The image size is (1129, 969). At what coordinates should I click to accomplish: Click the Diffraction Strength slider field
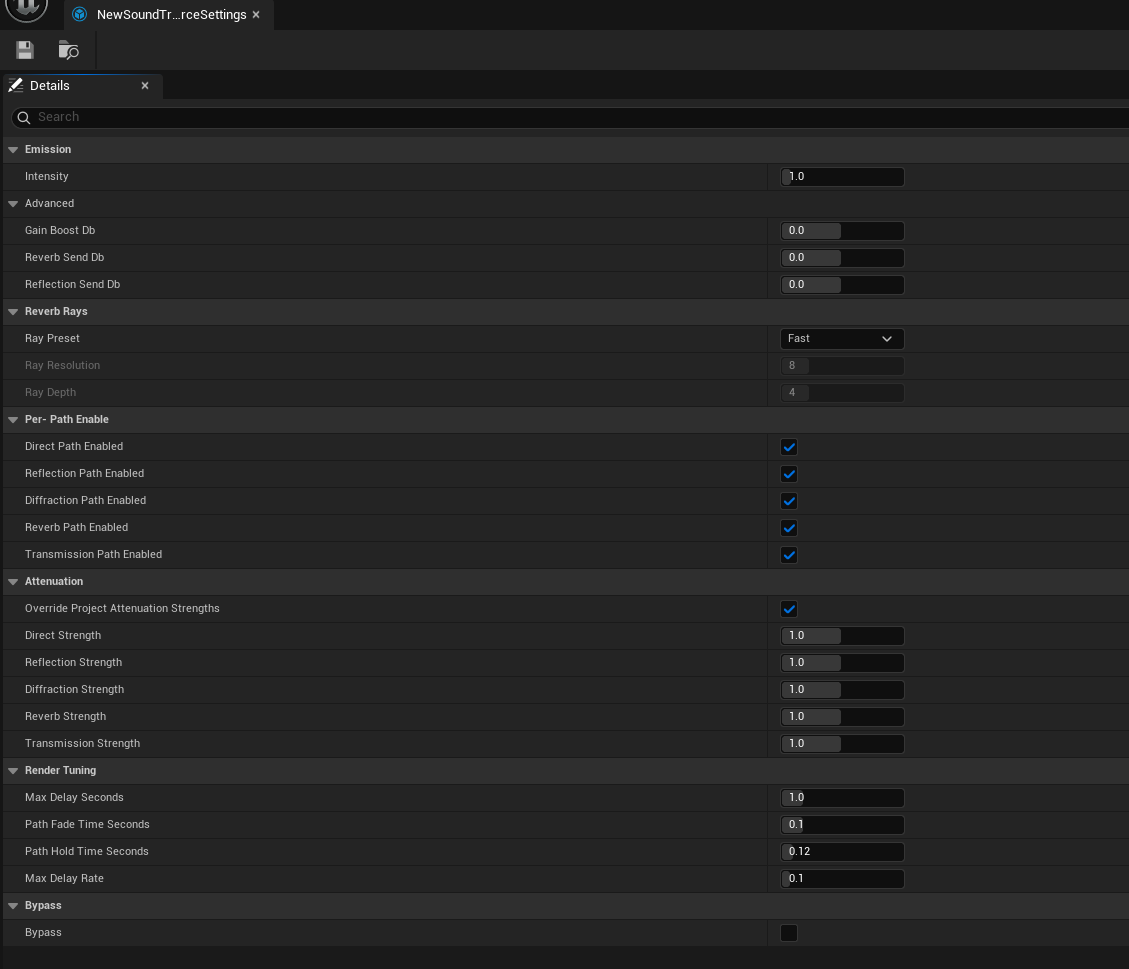coord(842,690)
